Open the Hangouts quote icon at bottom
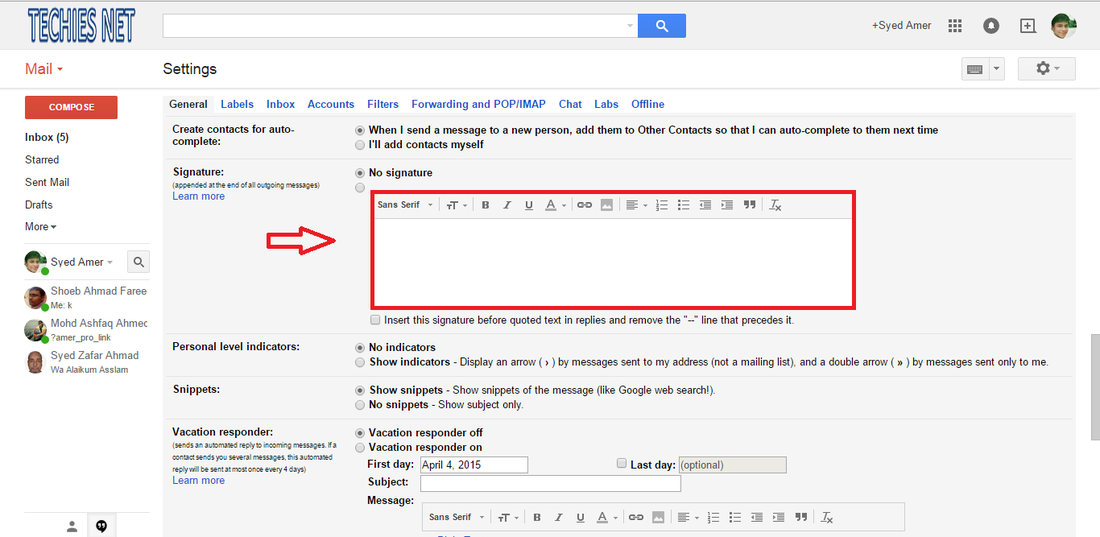The image size is (1100, 537). click(102, 526)
